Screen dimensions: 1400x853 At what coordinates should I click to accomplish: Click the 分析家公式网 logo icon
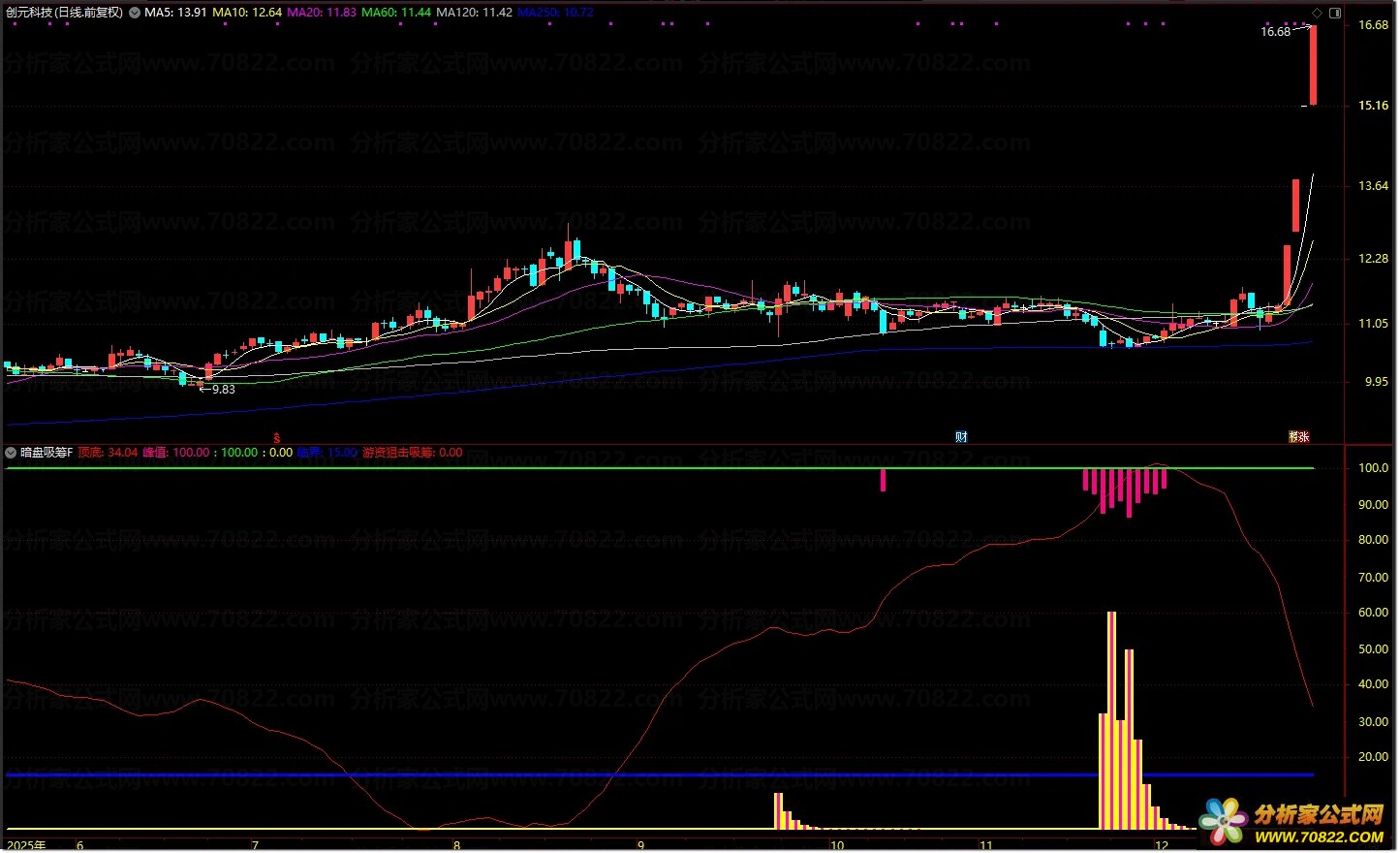(1223, 821)
